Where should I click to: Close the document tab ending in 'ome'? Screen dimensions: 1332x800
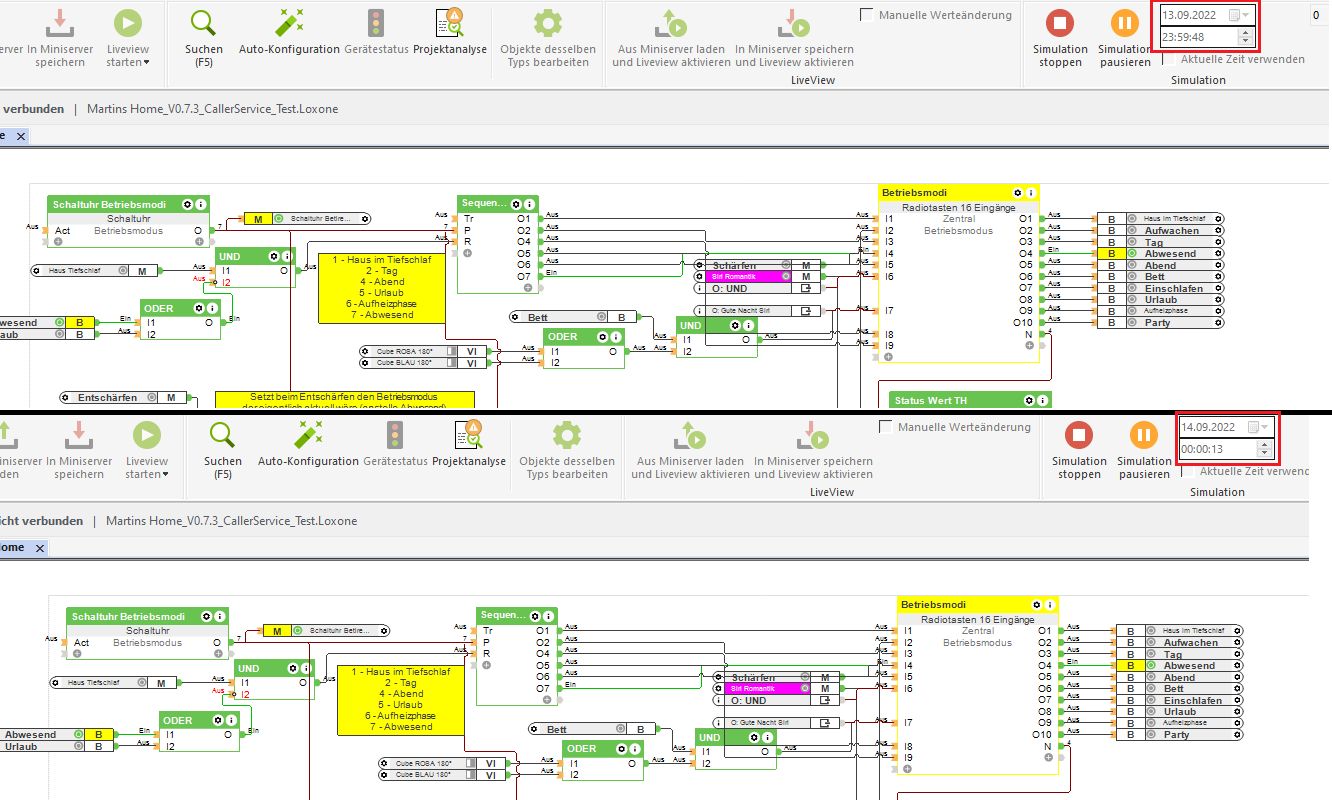40,548
